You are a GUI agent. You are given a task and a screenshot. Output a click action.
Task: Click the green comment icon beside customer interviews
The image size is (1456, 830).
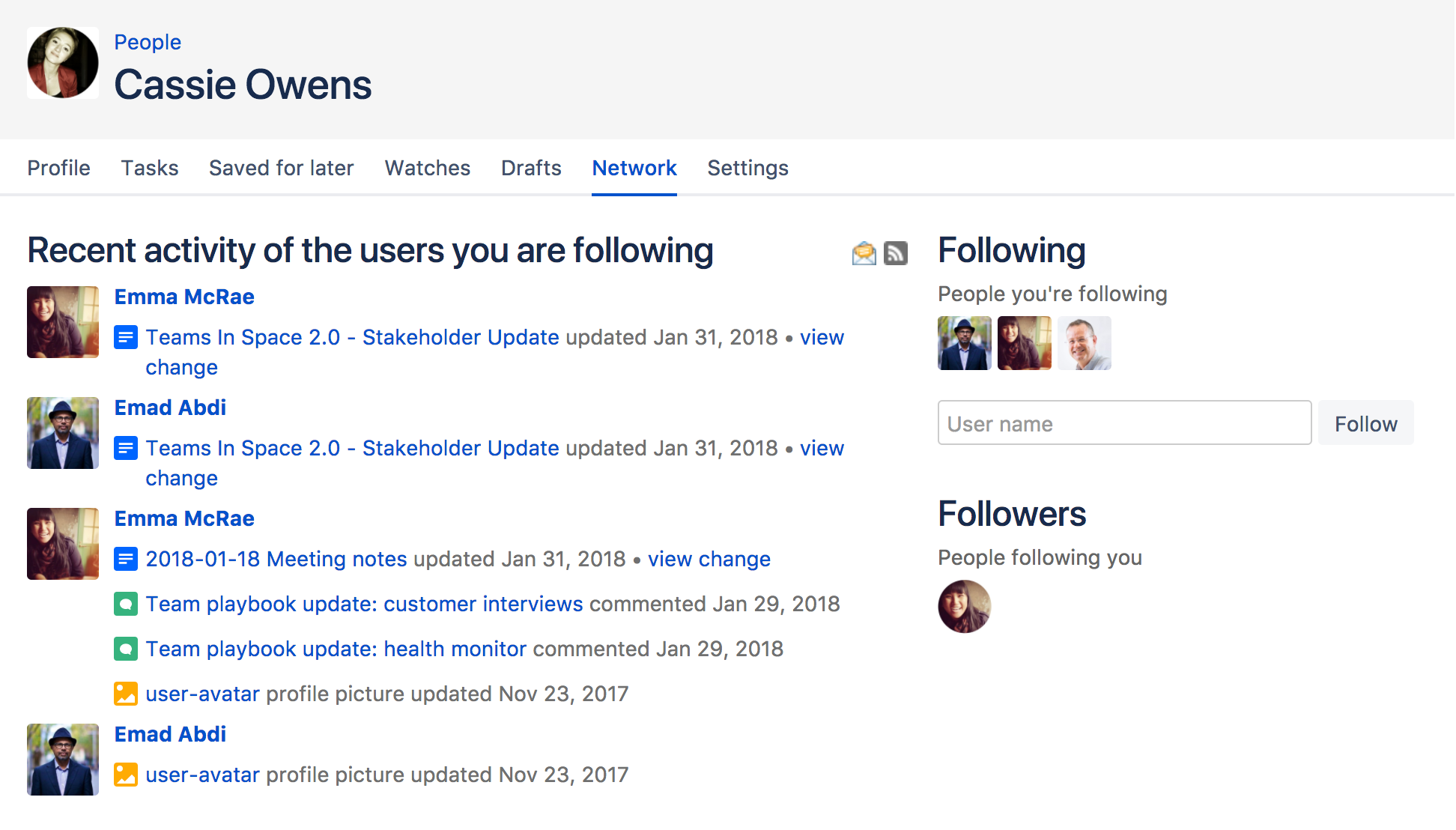(x=126, y=604)
